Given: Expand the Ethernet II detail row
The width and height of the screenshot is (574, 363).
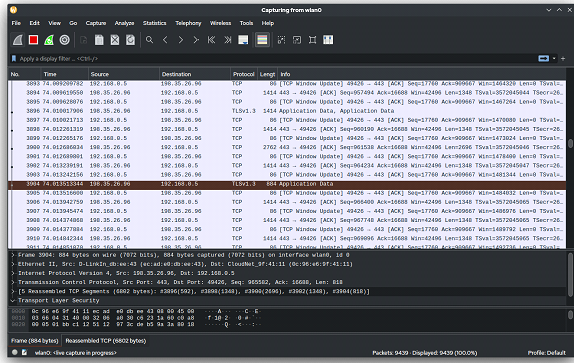Looking at the screenshot, I should (x=13, y=264).
